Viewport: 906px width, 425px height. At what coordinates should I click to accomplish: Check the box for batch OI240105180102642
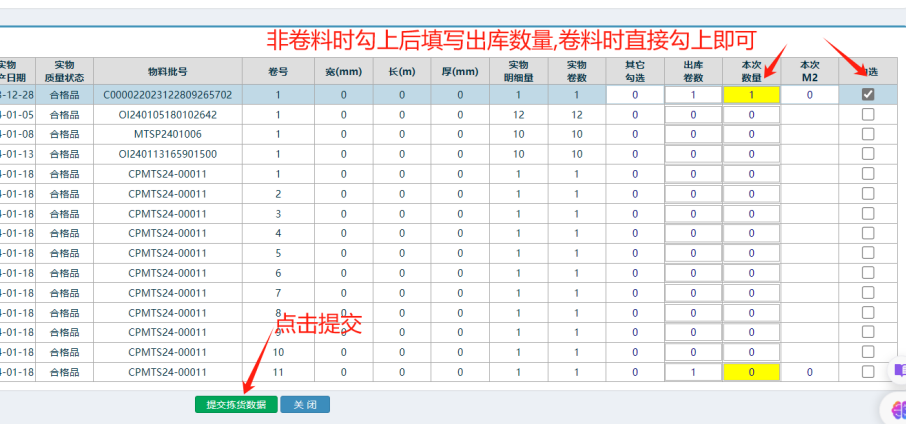[x=867, y=114]
